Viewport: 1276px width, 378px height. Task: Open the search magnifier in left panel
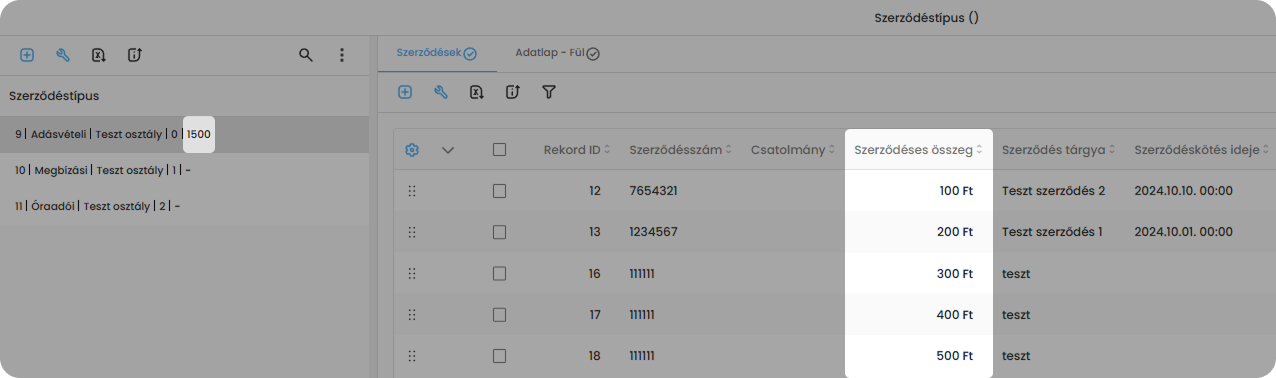point(306,55)
